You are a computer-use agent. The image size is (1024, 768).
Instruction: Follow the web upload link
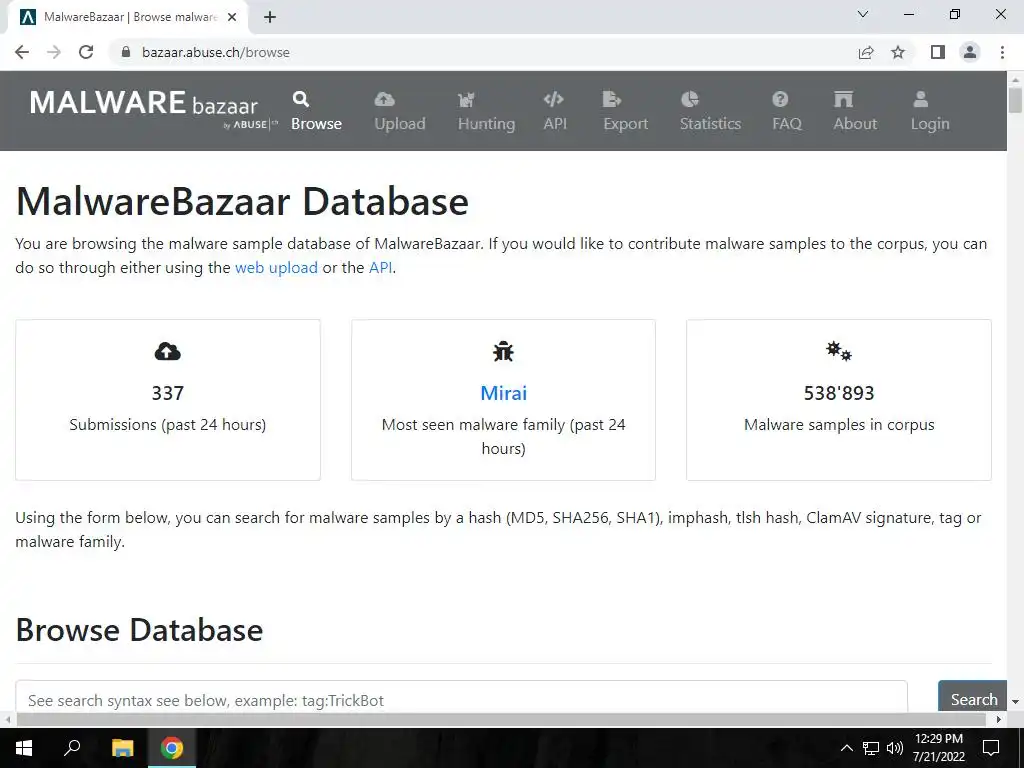pyautogui.click(x=276, y=268)
